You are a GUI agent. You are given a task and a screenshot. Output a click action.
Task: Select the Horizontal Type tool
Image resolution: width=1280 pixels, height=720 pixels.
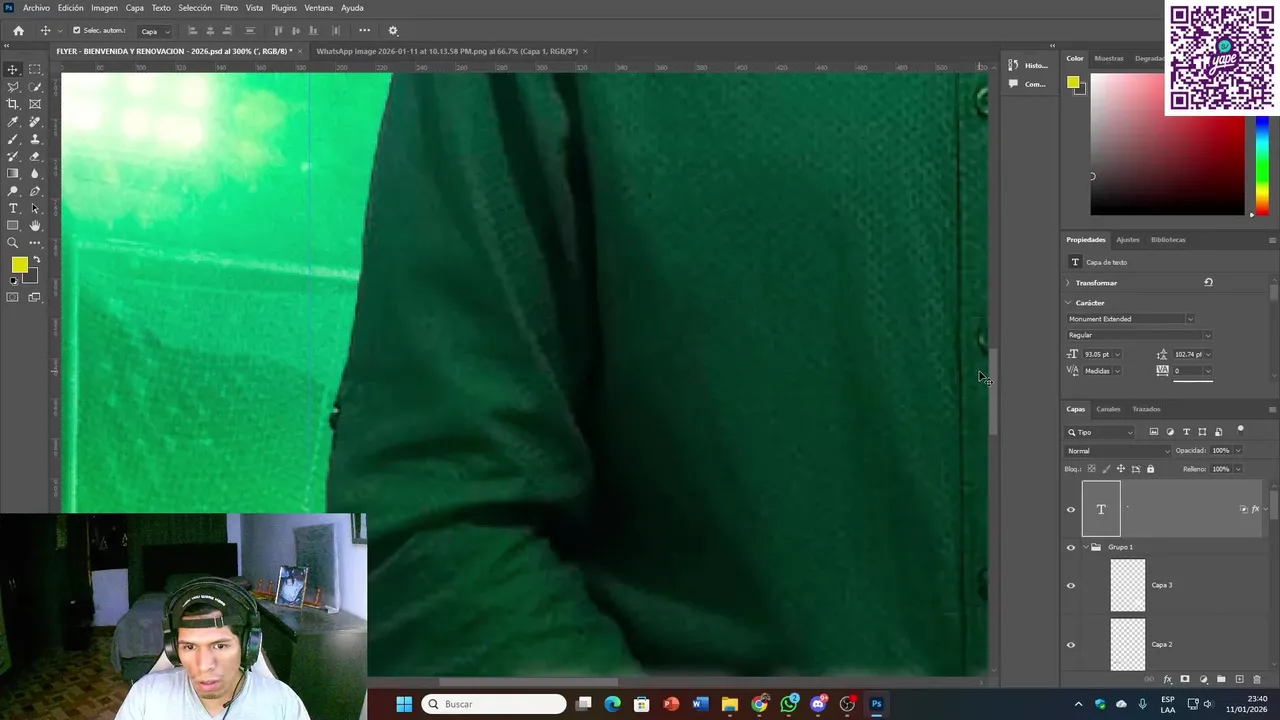click(x=13, y=208)
